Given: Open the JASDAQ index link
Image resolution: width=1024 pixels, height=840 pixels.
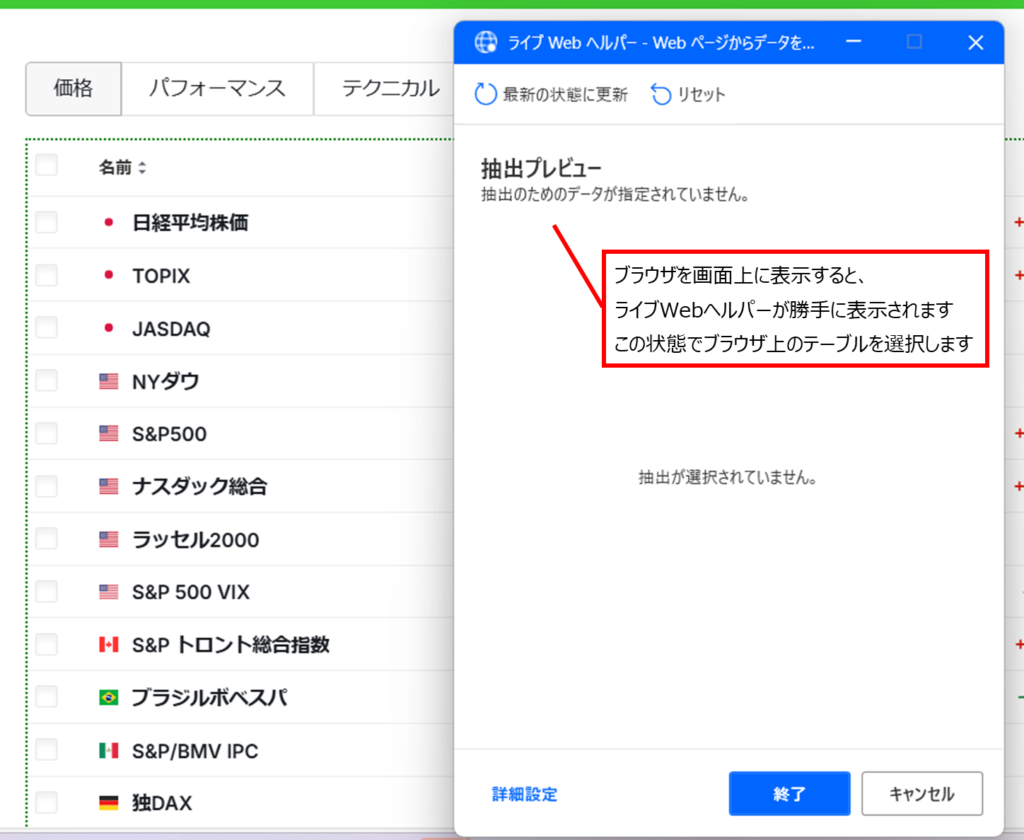Looking at the screenshot, I should click(x=171, y=329).
